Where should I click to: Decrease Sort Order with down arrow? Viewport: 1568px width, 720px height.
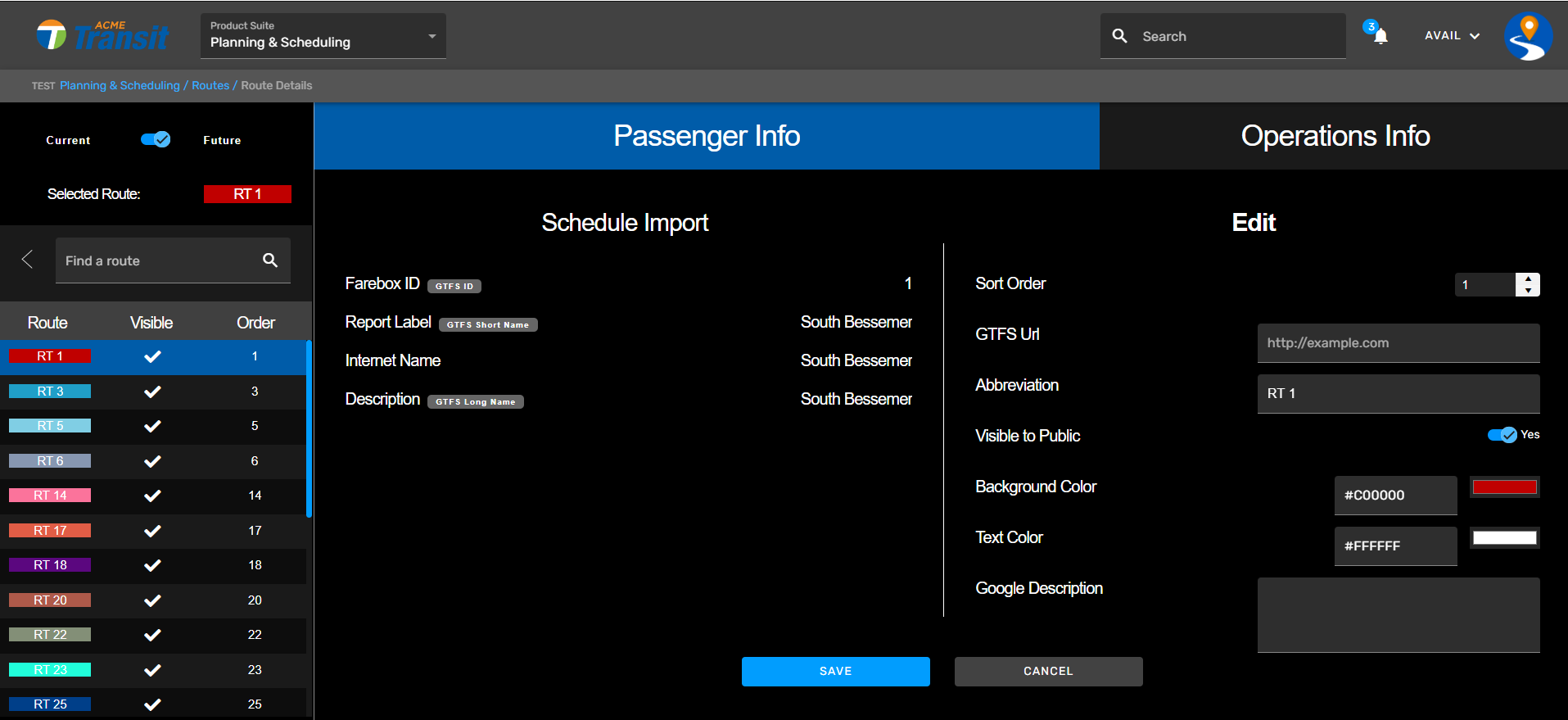point(1528,291)
